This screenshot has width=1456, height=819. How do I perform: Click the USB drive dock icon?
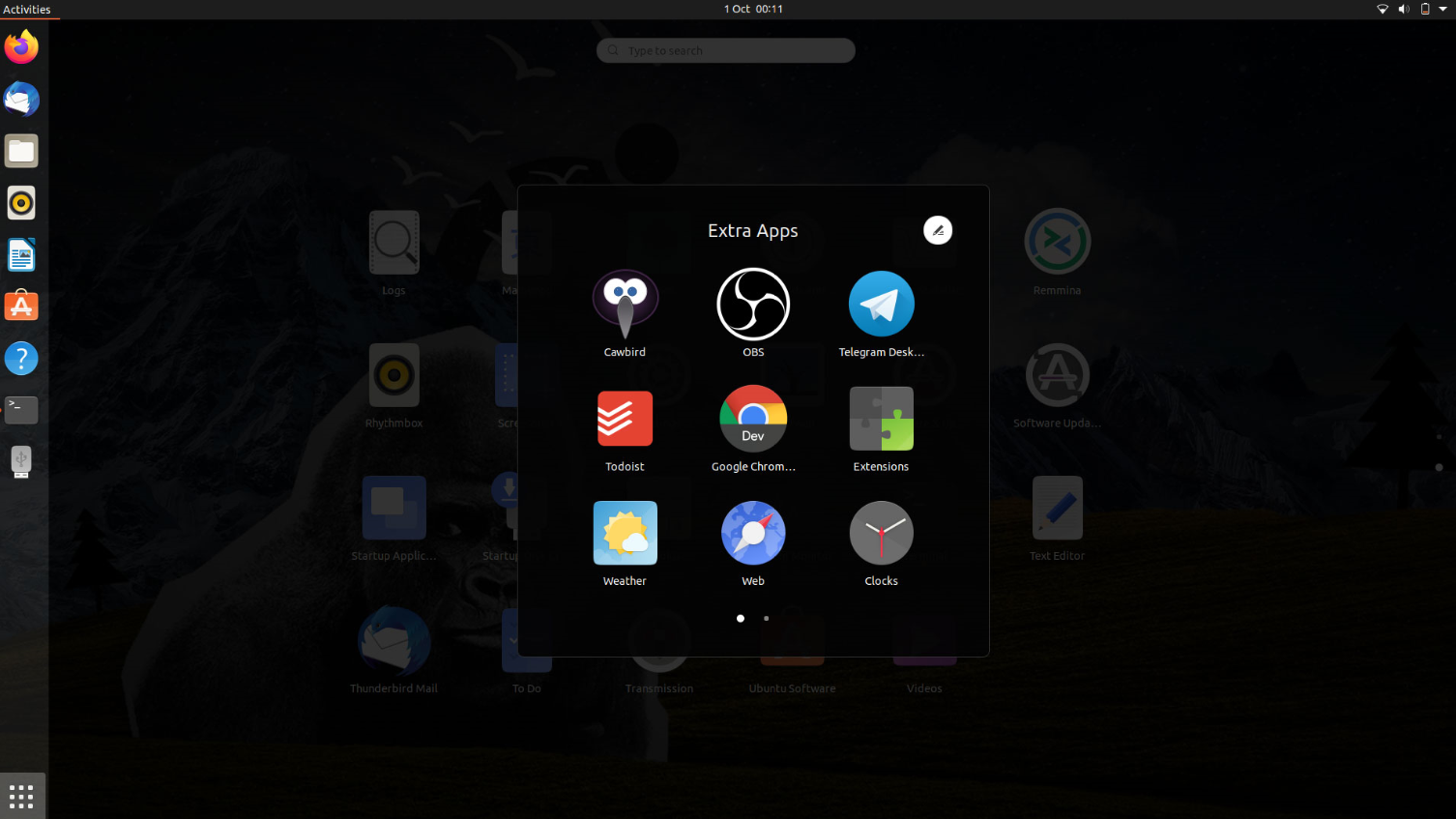(x=21, y=462)
